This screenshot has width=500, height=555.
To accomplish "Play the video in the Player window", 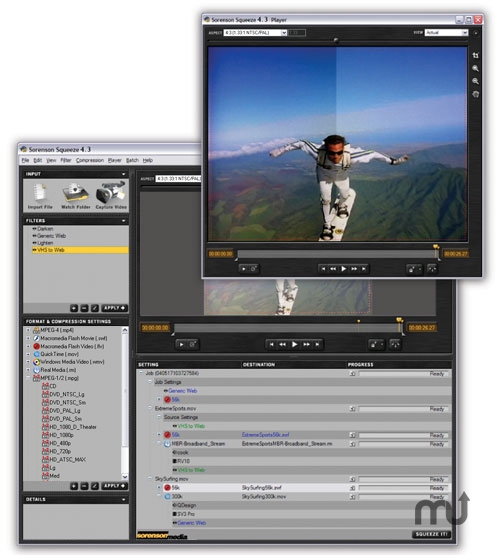I will (344, 269).
